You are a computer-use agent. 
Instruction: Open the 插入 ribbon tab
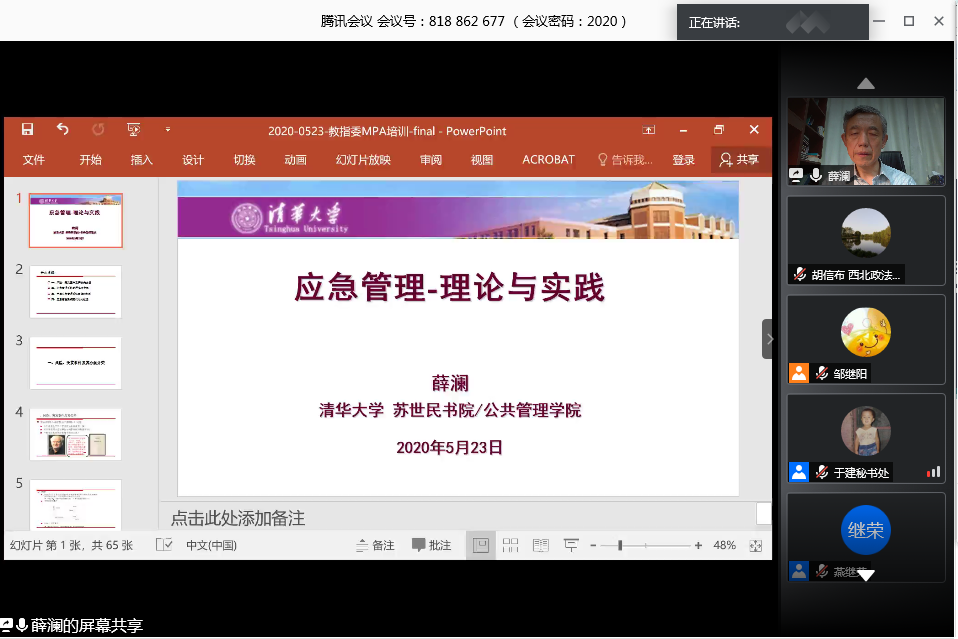[141, 160]
